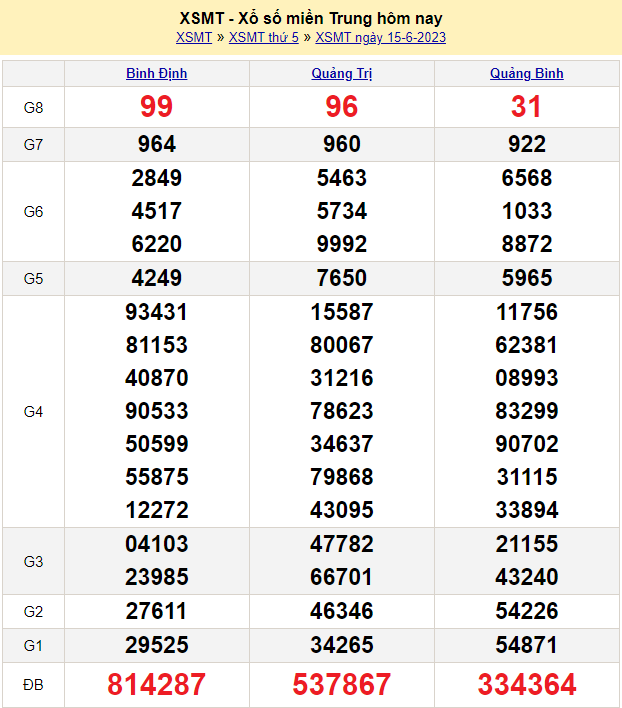The width and height of the screenshot is (622, 708).
Task: Click G6 number 6220
Action: pos(157,244)
